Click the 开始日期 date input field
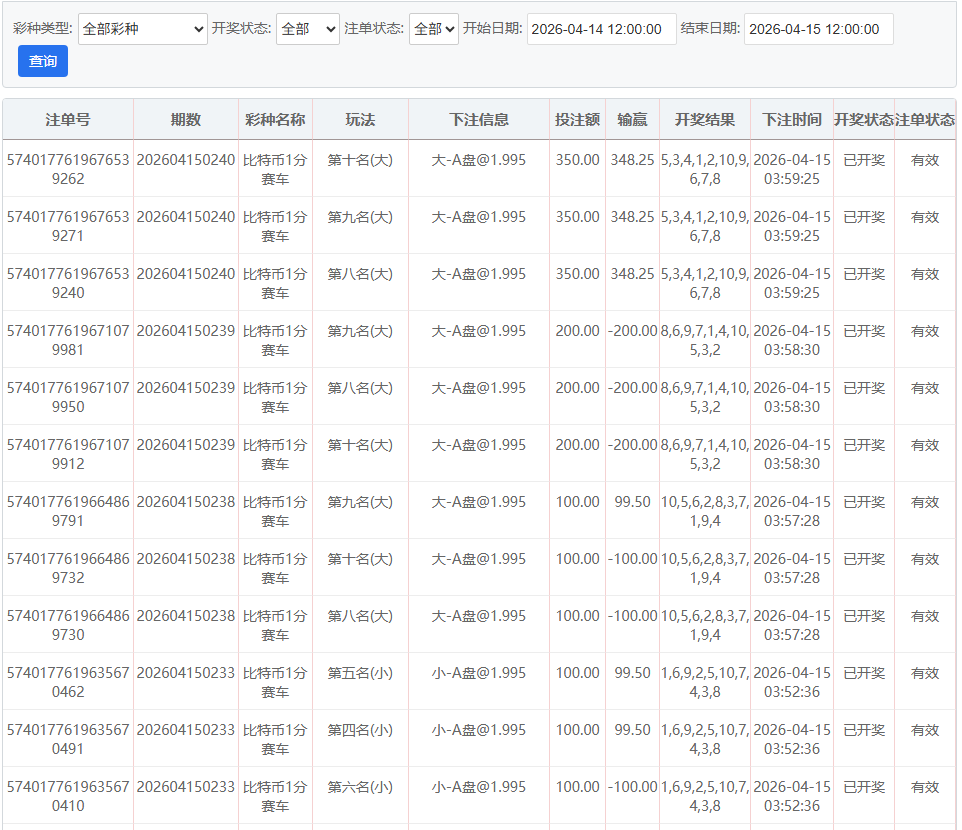962x830 pixels. [x=601, y=29]
